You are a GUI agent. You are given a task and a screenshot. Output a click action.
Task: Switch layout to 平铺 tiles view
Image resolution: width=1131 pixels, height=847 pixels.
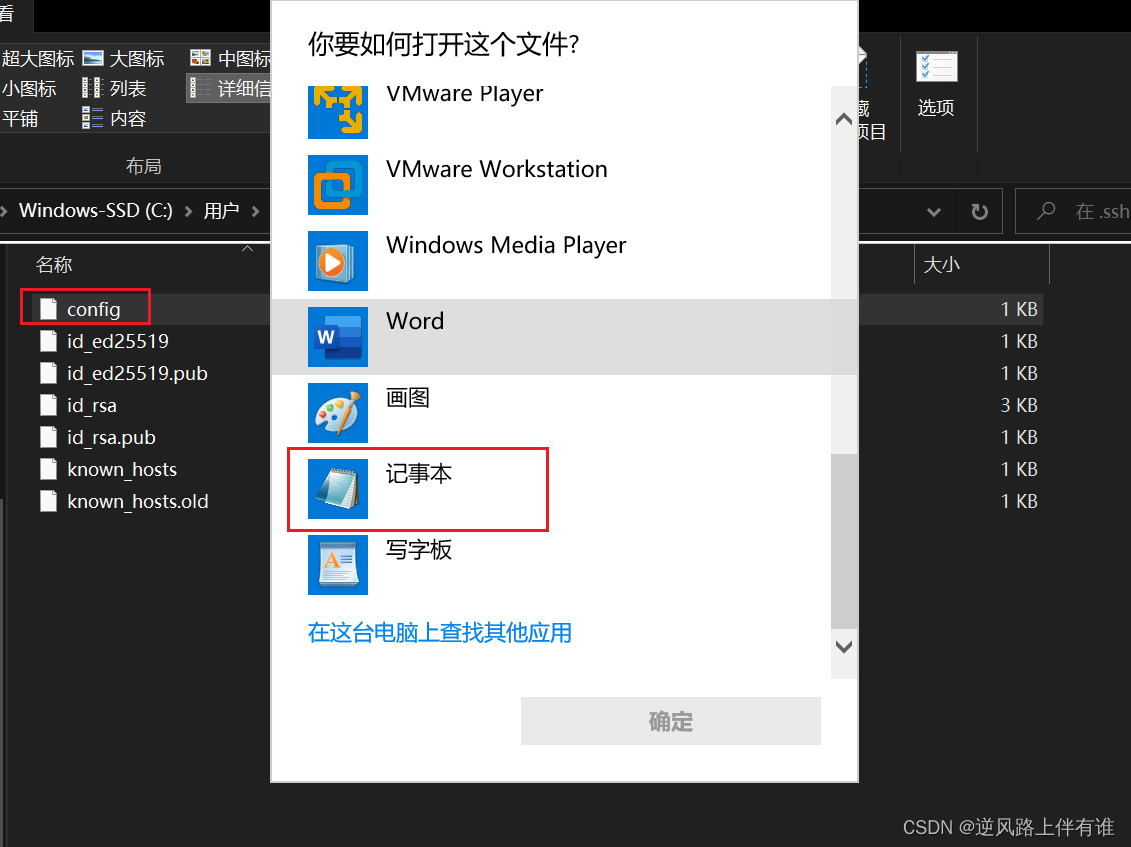click(20, 118)
